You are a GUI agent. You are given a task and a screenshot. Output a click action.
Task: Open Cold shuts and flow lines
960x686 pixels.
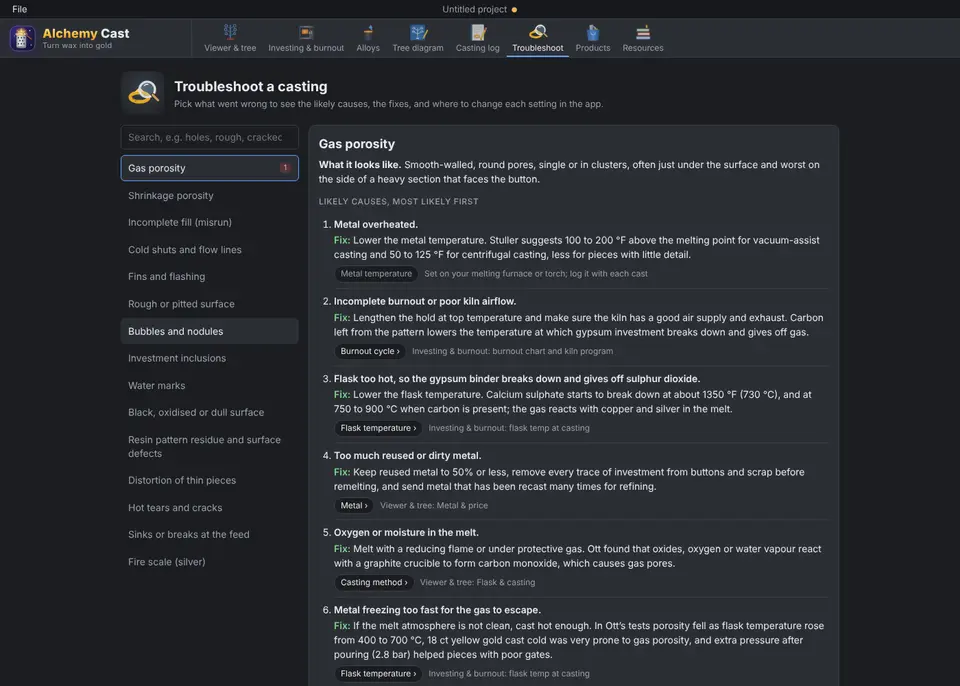point(209,249)
